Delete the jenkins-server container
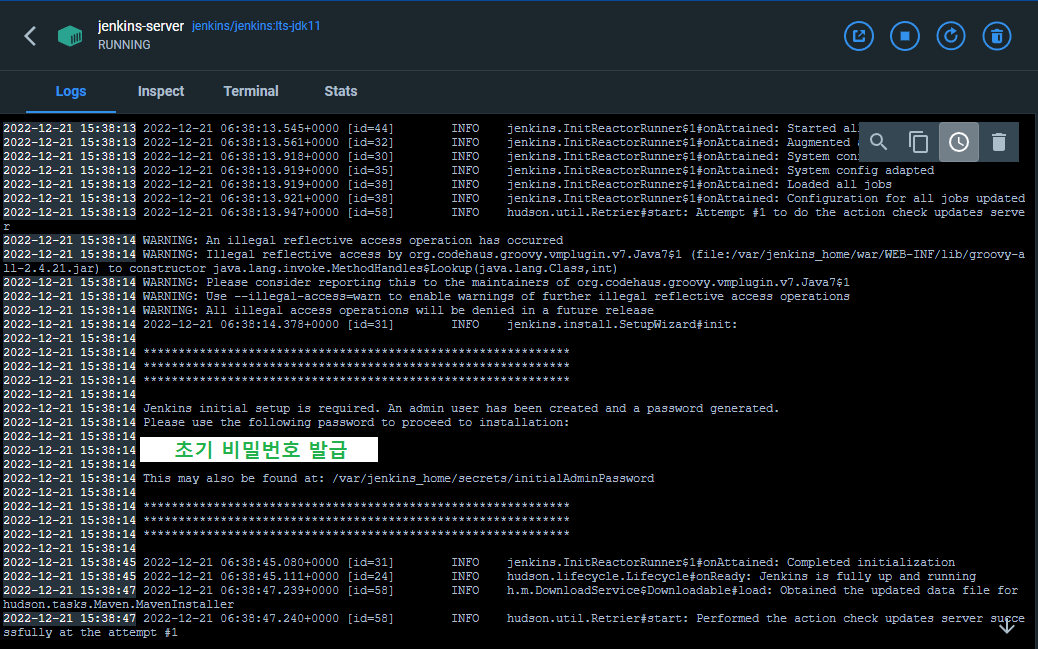This screenshot has width=1038, height=649. pos(997,36)
